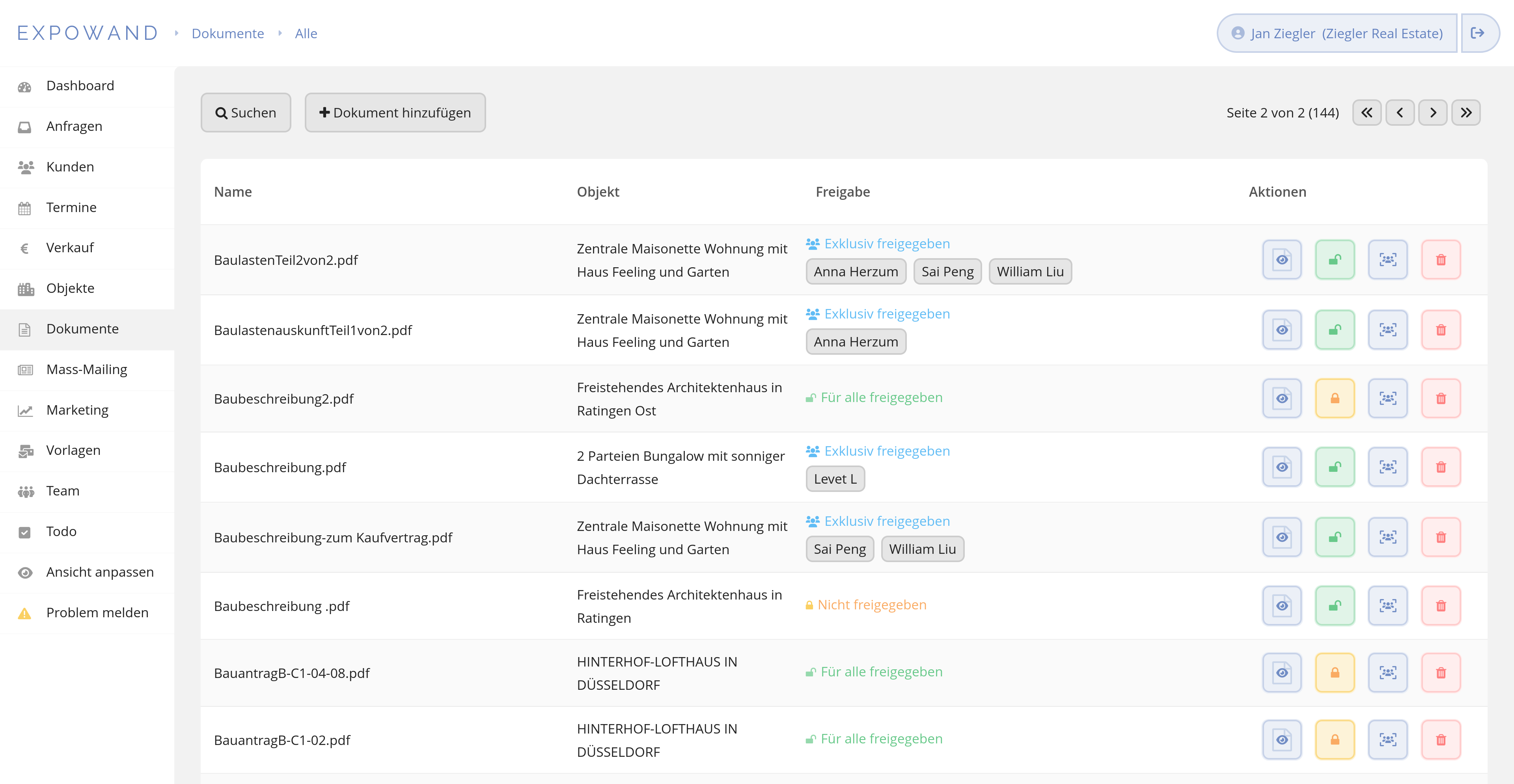Click the Anna Herzum tag on BaulastenauskunftTeil1von2.pdf
This screenshot has height=784, width=1514.
(856, 342)
